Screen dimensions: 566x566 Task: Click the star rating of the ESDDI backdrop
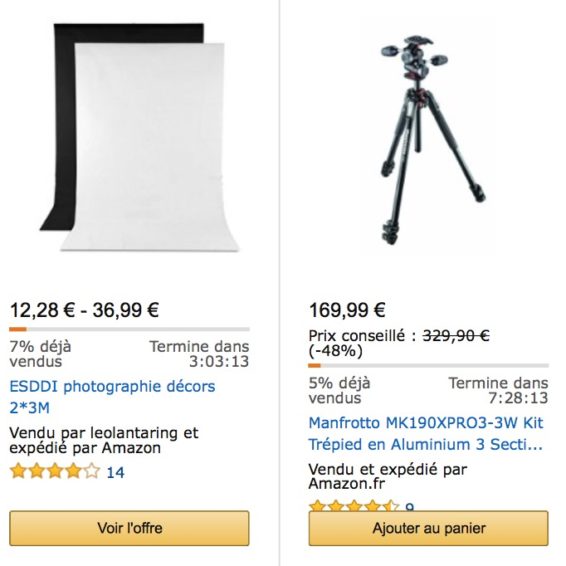pos(55,471)
